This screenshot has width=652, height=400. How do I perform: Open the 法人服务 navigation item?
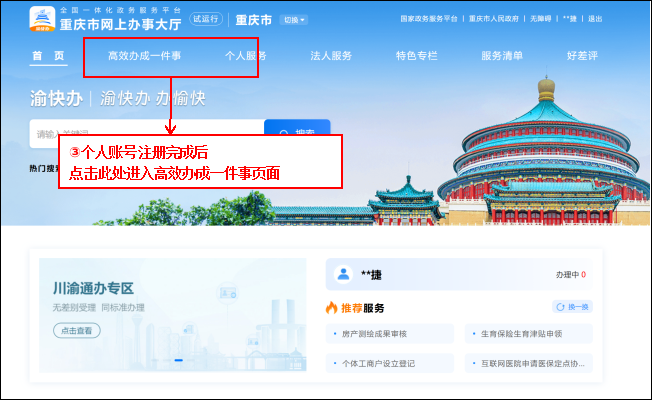pos(331,56)
